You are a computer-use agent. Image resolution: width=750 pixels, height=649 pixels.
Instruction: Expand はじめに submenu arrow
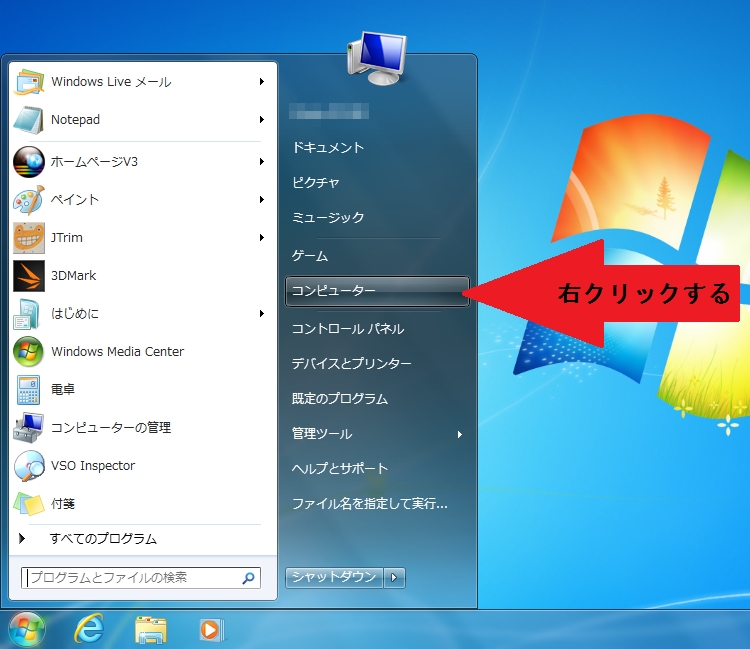(x=262, y=313)
